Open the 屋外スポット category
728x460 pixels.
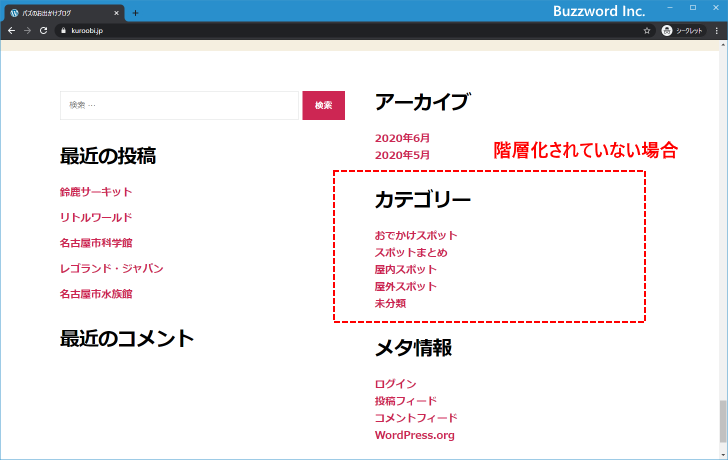tap(406, 286)
